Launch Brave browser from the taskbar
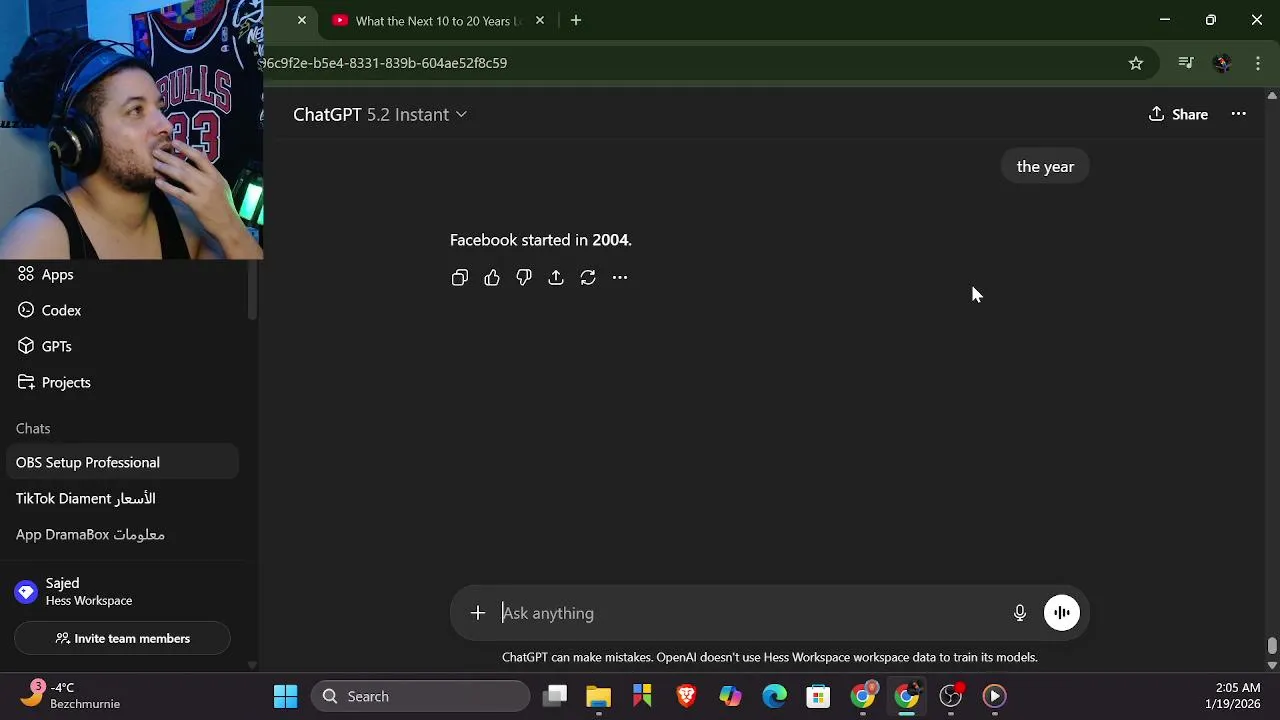The width and height of the screenshot is (1280, 720). pyautogui.click(x=687, y=696)
